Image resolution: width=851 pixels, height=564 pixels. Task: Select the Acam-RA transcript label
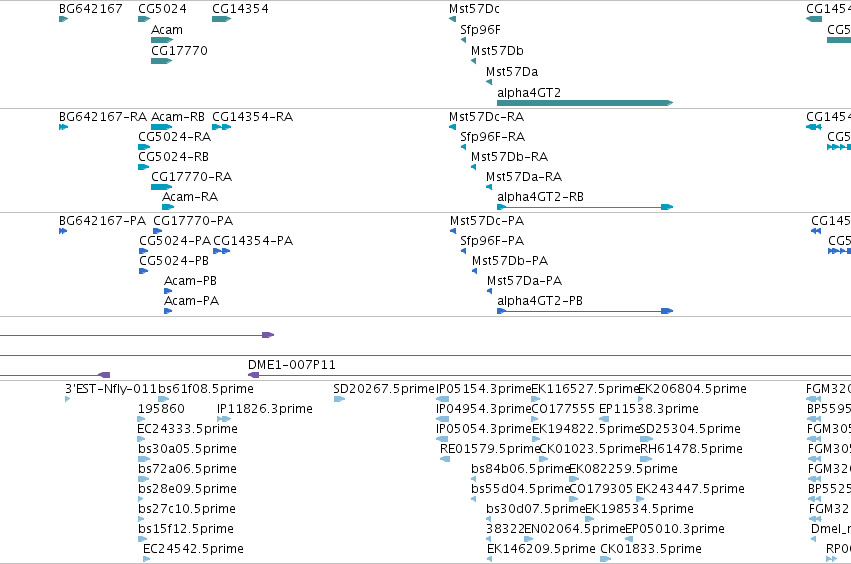tap(190, 197)
